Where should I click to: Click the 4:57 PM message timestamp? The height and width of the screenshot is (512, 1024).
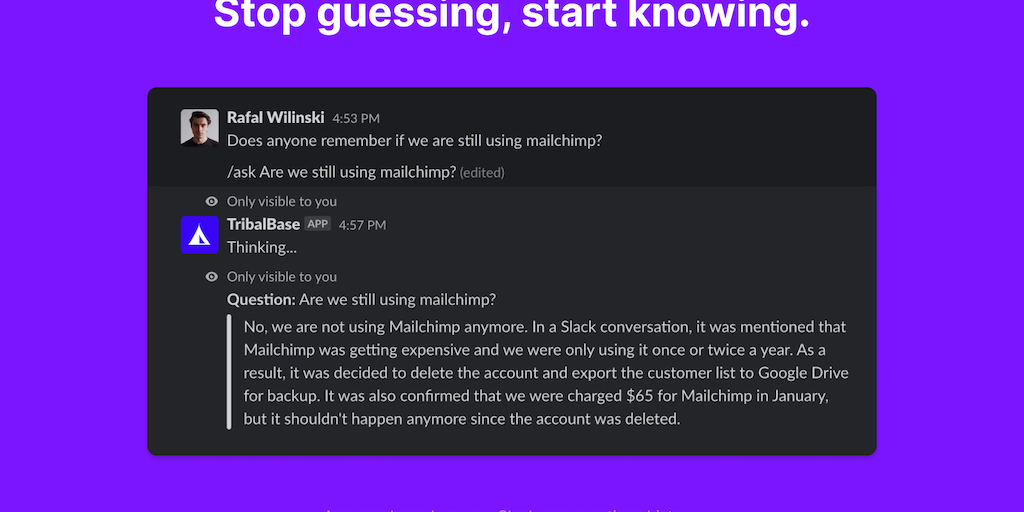pos(362,225)
